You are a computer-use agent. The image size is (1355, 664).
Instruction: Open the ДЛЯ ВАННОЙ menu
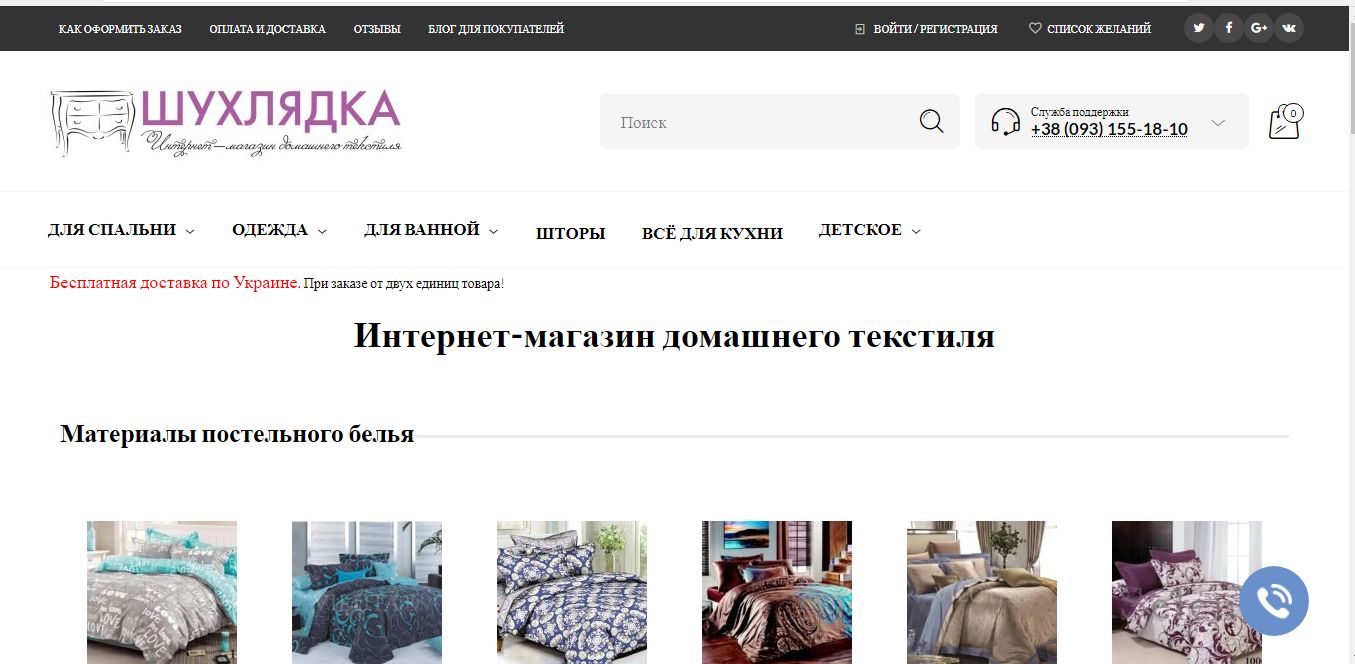[x=431, y=230]
